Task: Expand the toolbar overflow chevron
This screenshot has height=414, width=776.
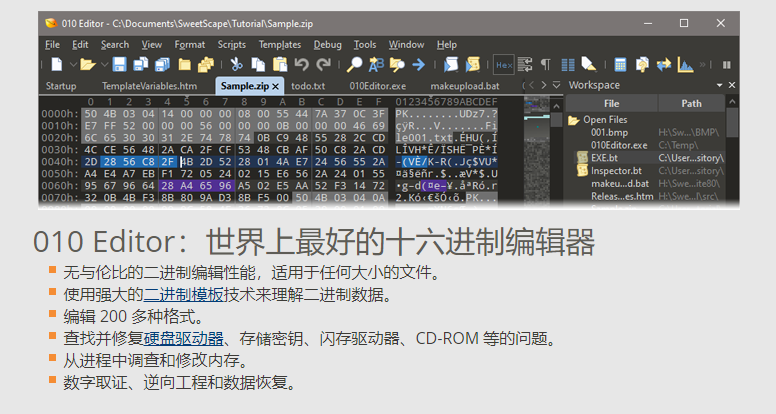Action: tap(702, 65)
